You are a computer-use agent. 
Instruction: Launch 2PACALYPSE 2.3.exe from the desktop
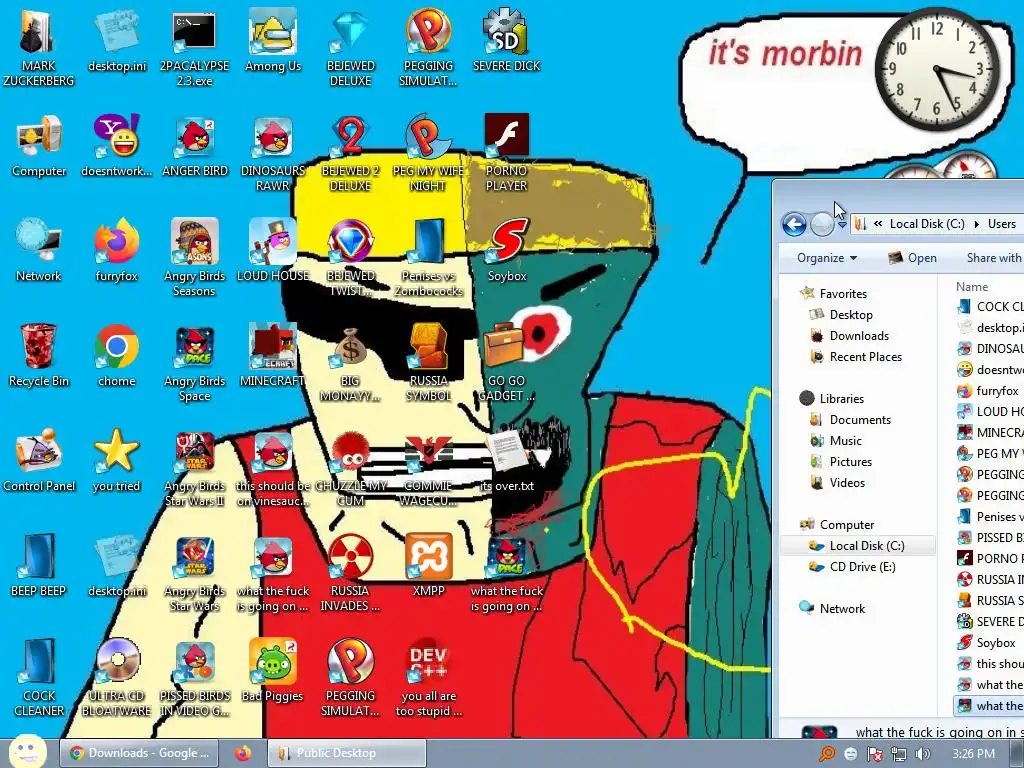[x=194, y=48]
